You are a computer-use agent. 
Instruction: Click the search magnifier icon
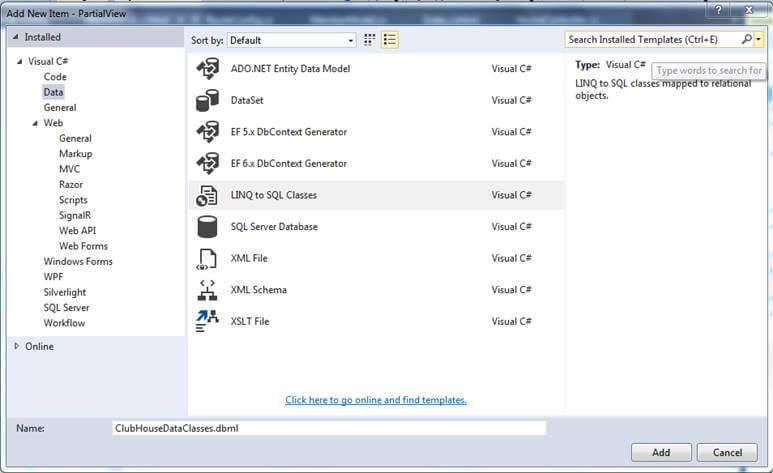747,39
